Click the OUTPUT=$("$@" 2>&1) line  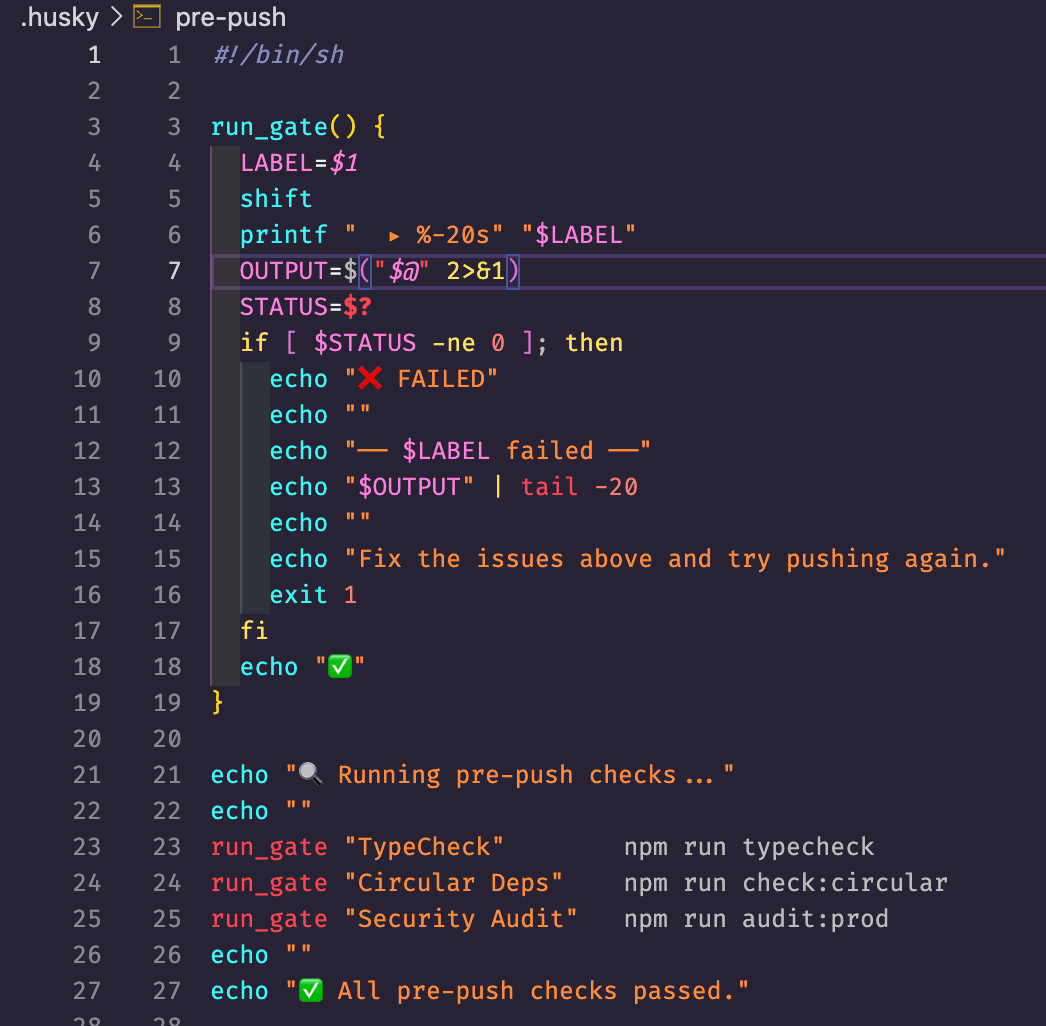click(380, 271)
